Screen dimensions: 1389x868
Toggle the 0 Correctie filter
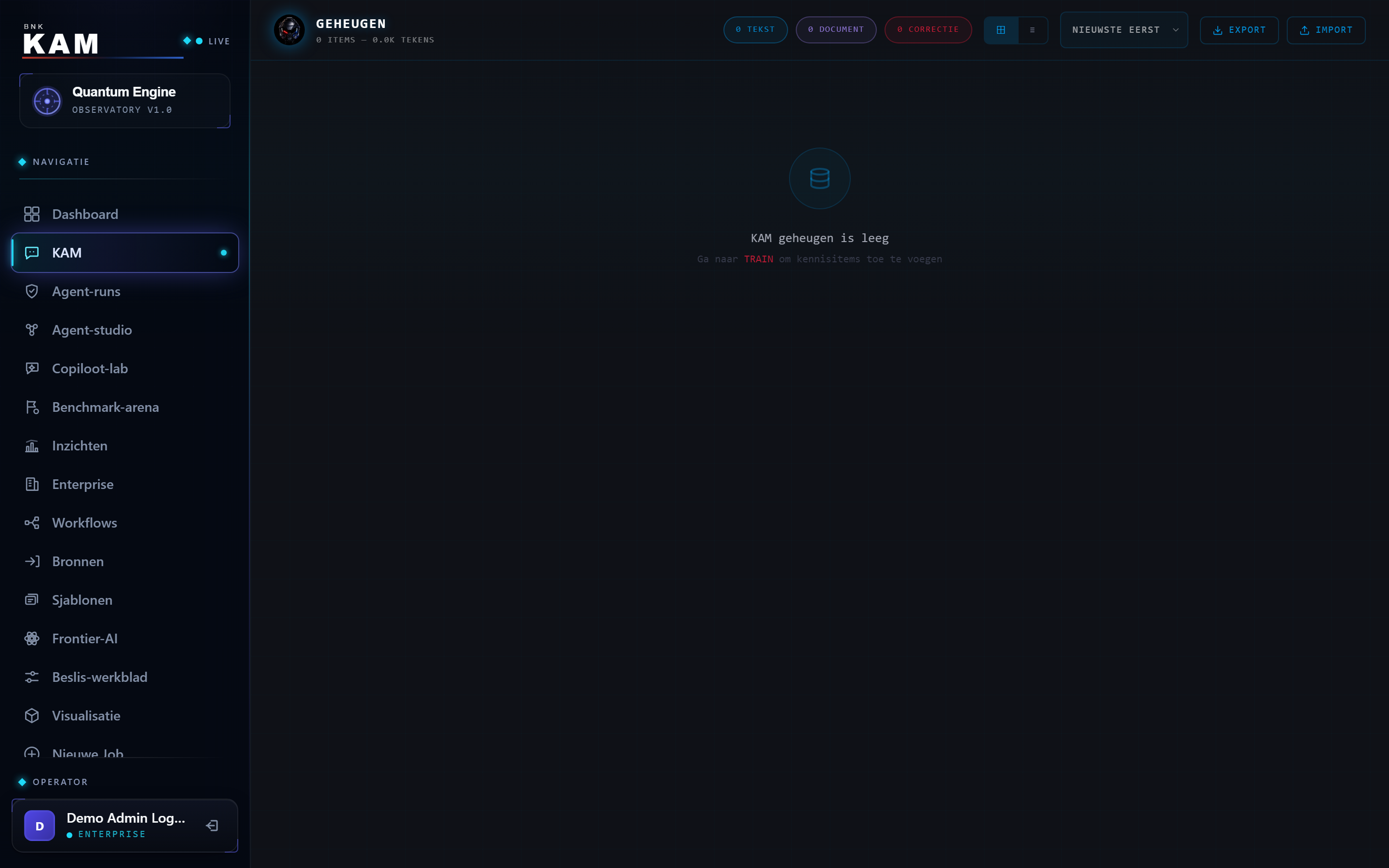tap(927, 30)
